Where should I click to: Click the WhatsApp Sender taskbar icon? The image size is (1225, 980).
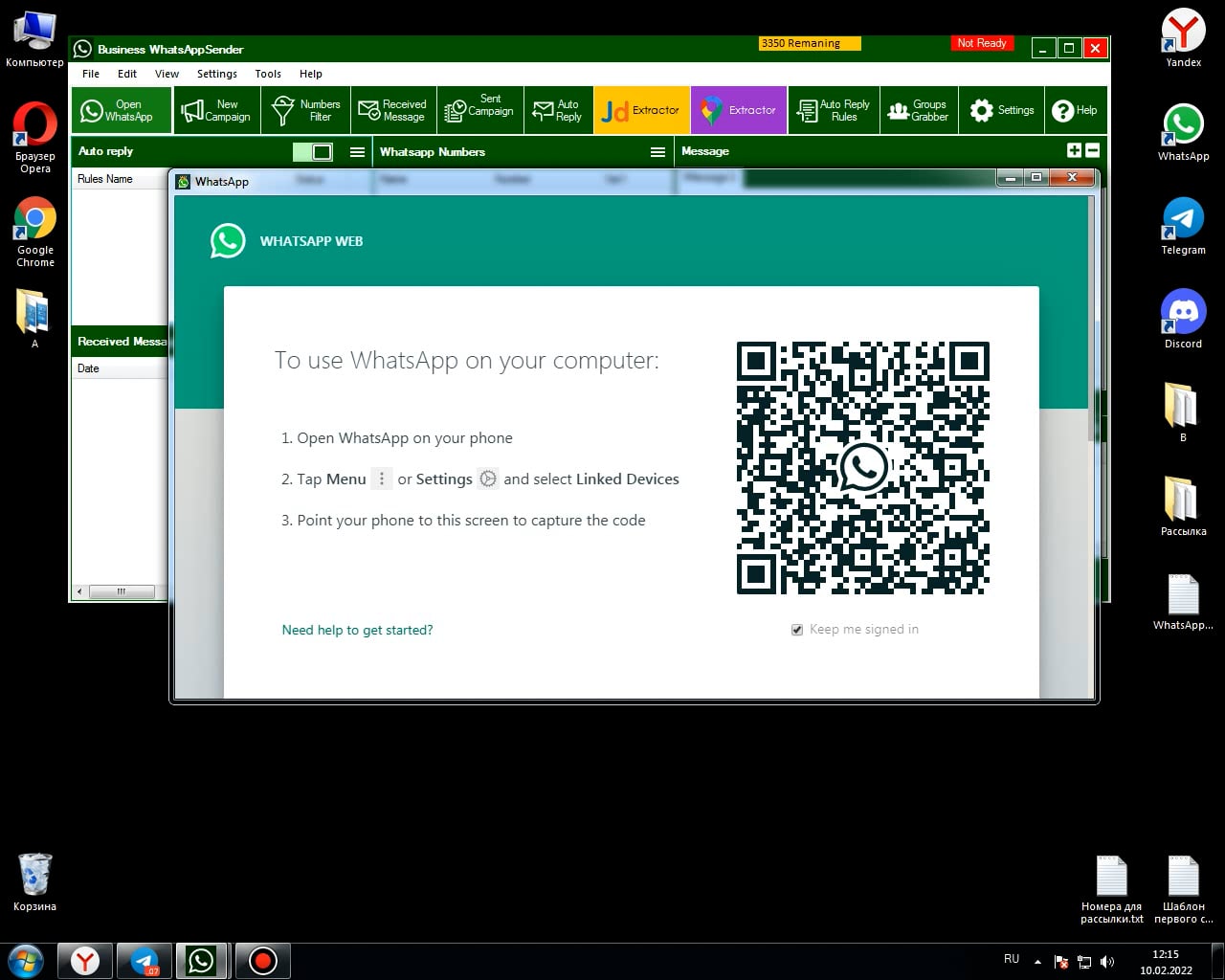202,961
